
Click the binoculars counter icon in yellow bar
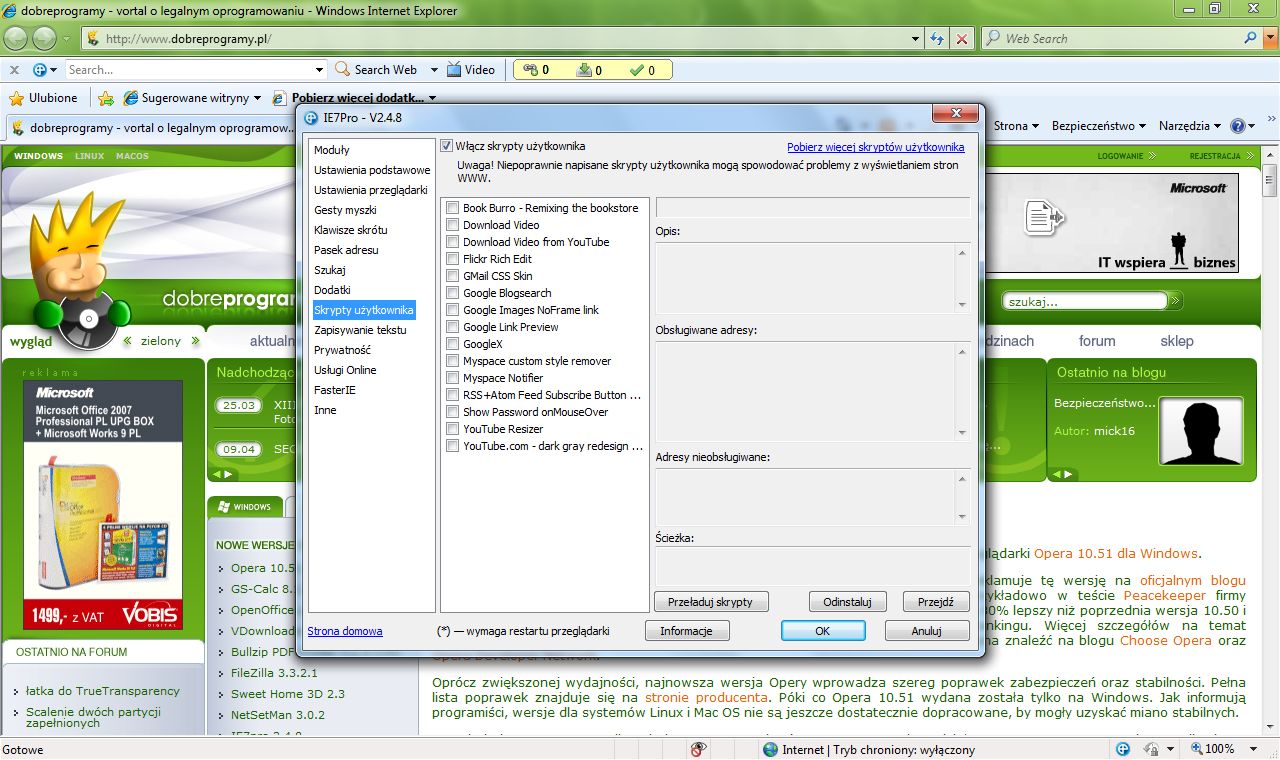coord(530,70)
